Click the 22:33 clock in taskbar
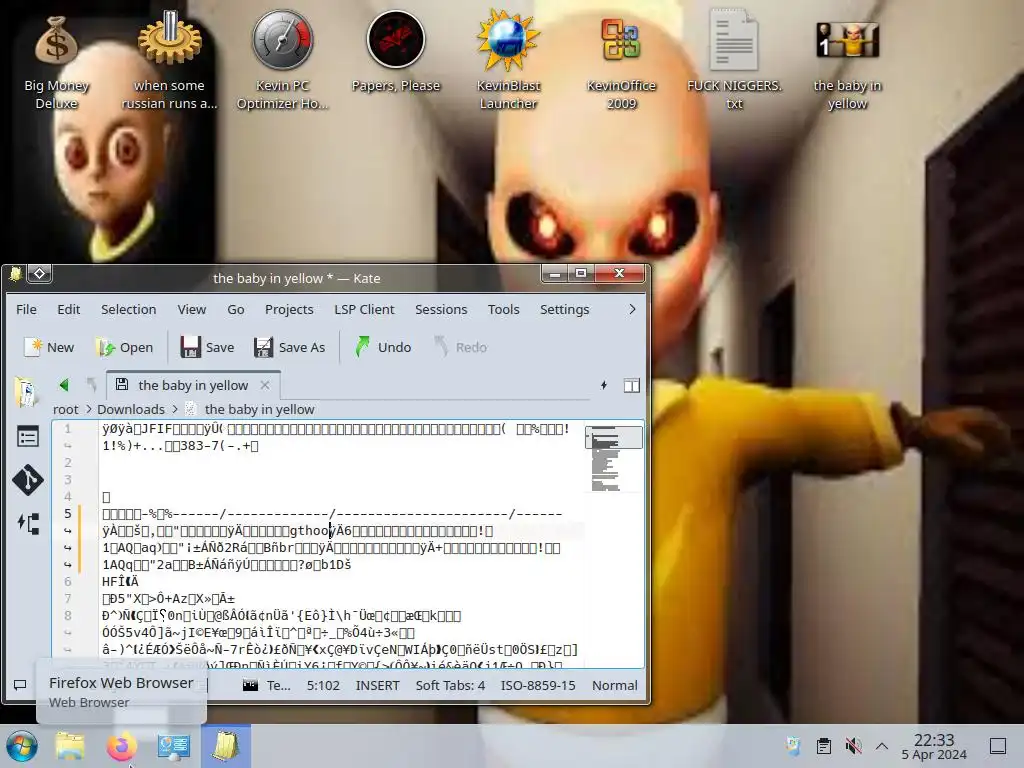Image resolution: width=1024 pixels, height=768 pixels. coord(934,740)
